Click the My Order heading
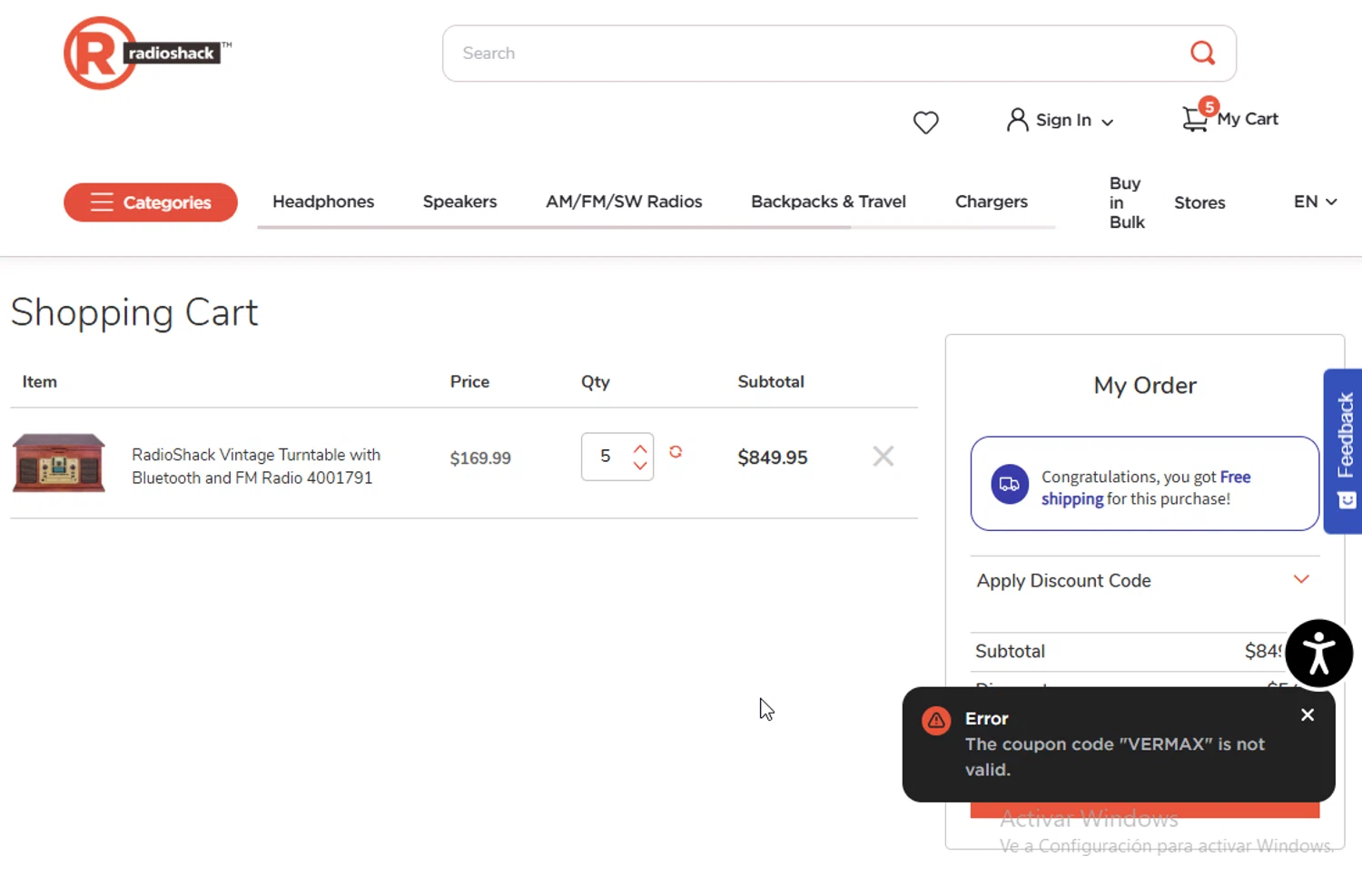The height and width of the screenshot is (896, 1362). click(1145, 385)
